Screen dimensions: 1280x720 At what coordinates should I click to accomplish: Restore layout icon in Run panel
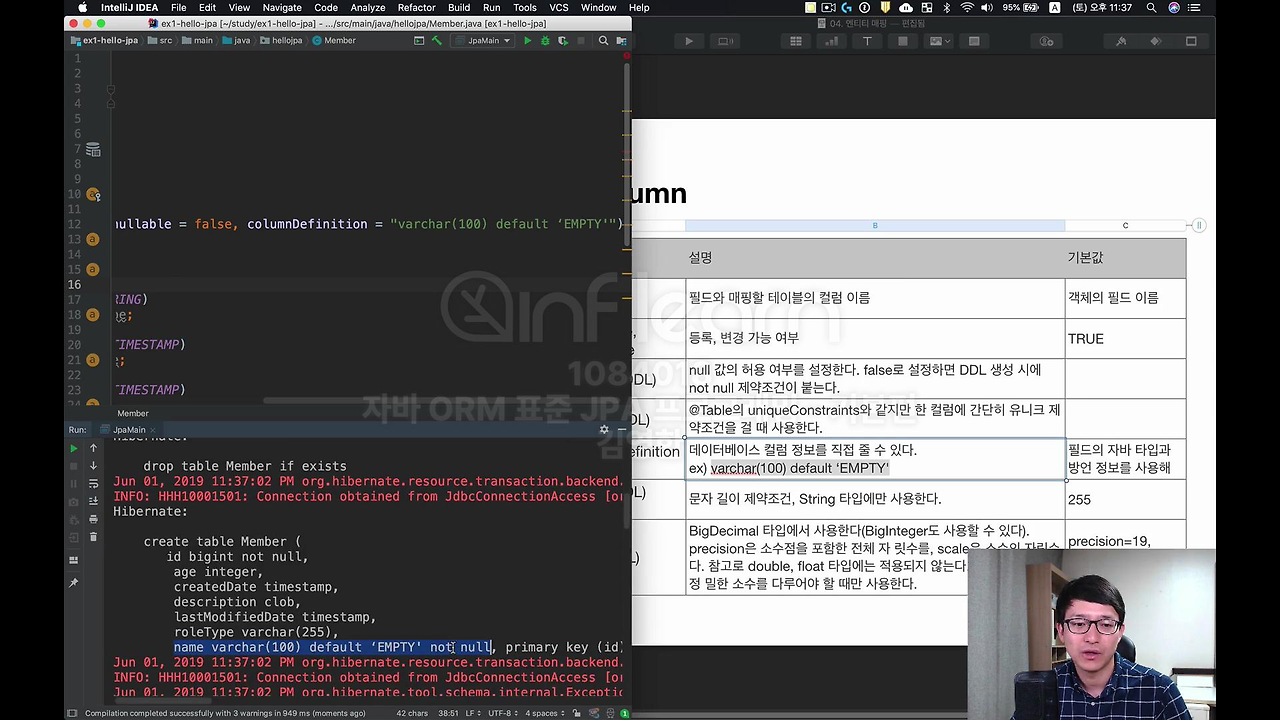(73, 560)
